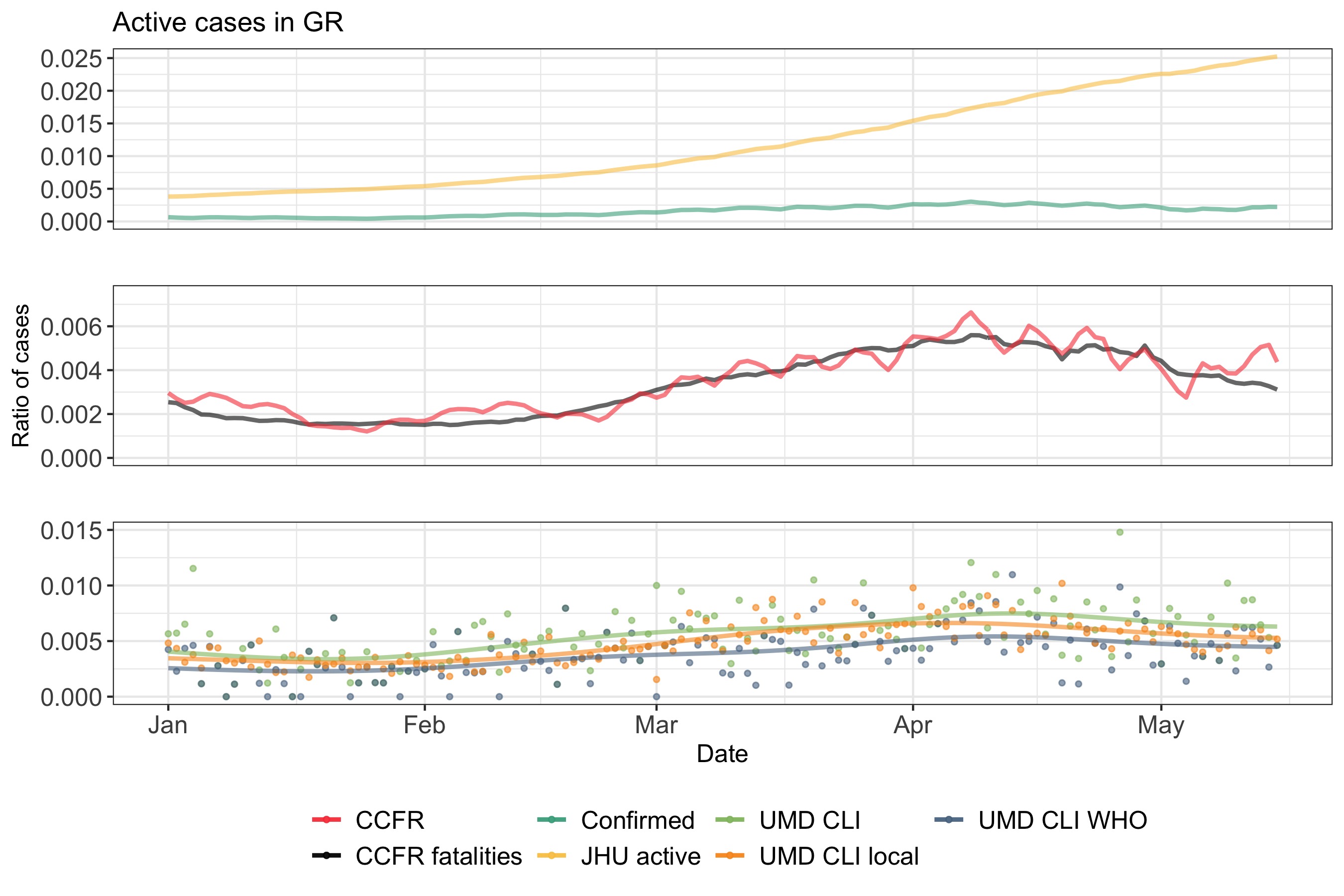
Task: Click the 'May' x-axis tick label
Action: 1161,725
